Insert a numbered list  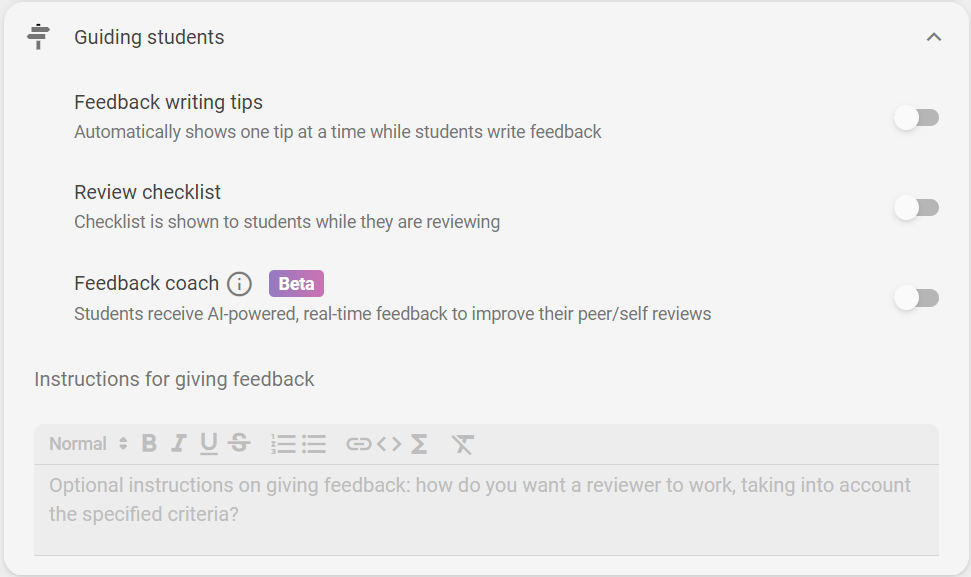pyautogui.click(x=283, y=444)
